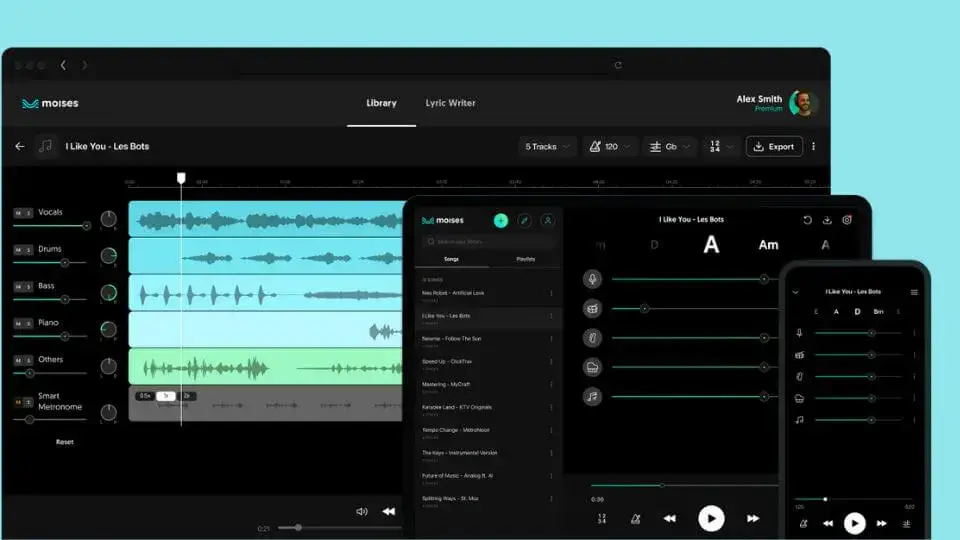Click the tablet's settings icon at far top right
960x540 pixels.
(847, 220)
